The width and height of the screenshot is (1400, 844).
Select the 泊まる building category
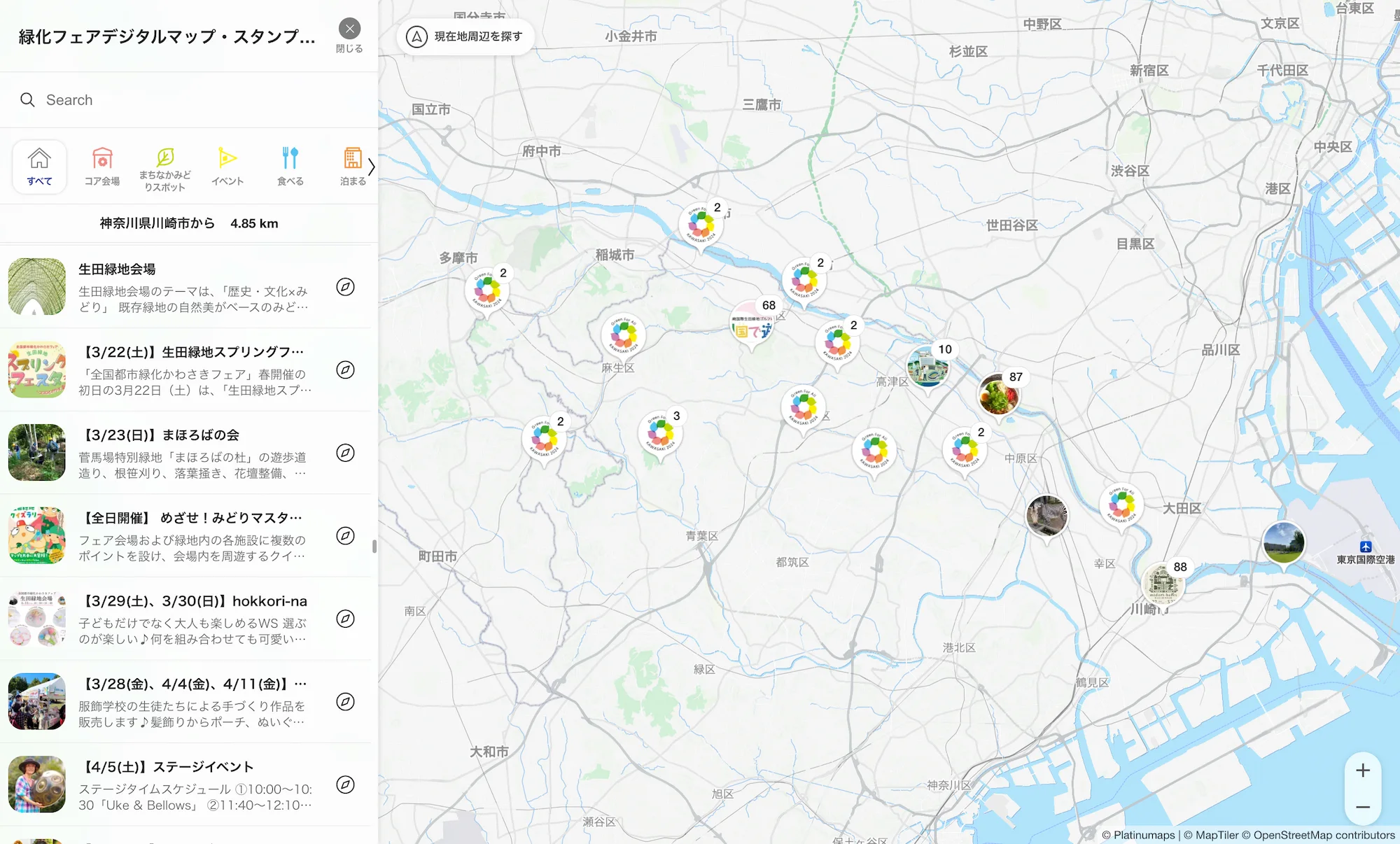tap(353, 167)
